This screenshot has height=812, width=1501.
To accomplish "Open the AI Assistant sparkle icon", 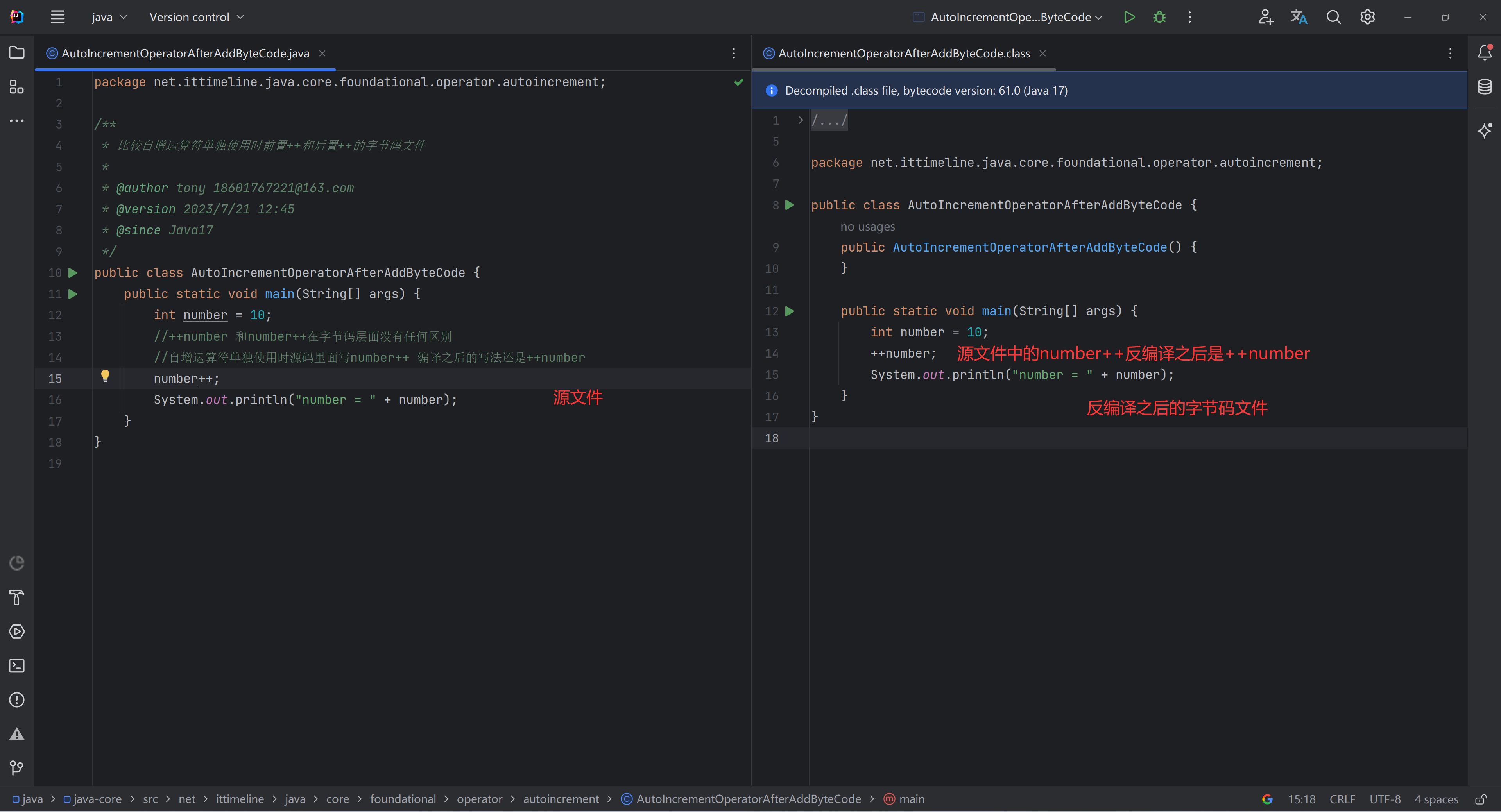I will click(1485, 130).
